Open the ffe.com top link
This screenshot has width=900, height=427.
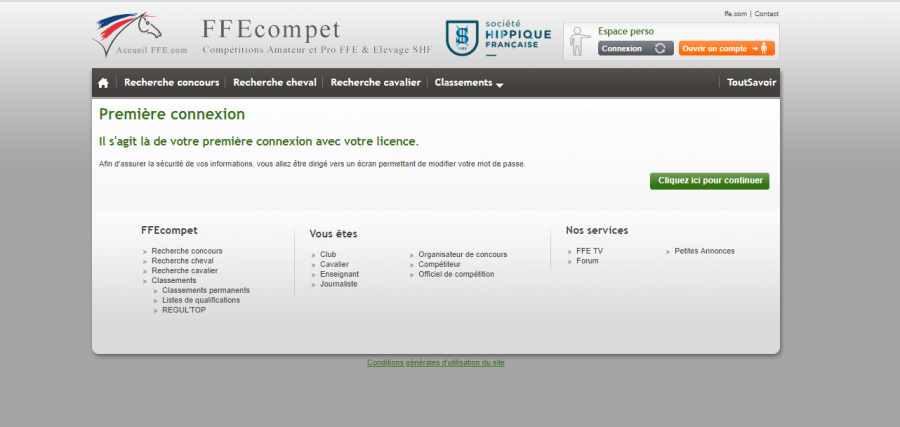(735, 14)
